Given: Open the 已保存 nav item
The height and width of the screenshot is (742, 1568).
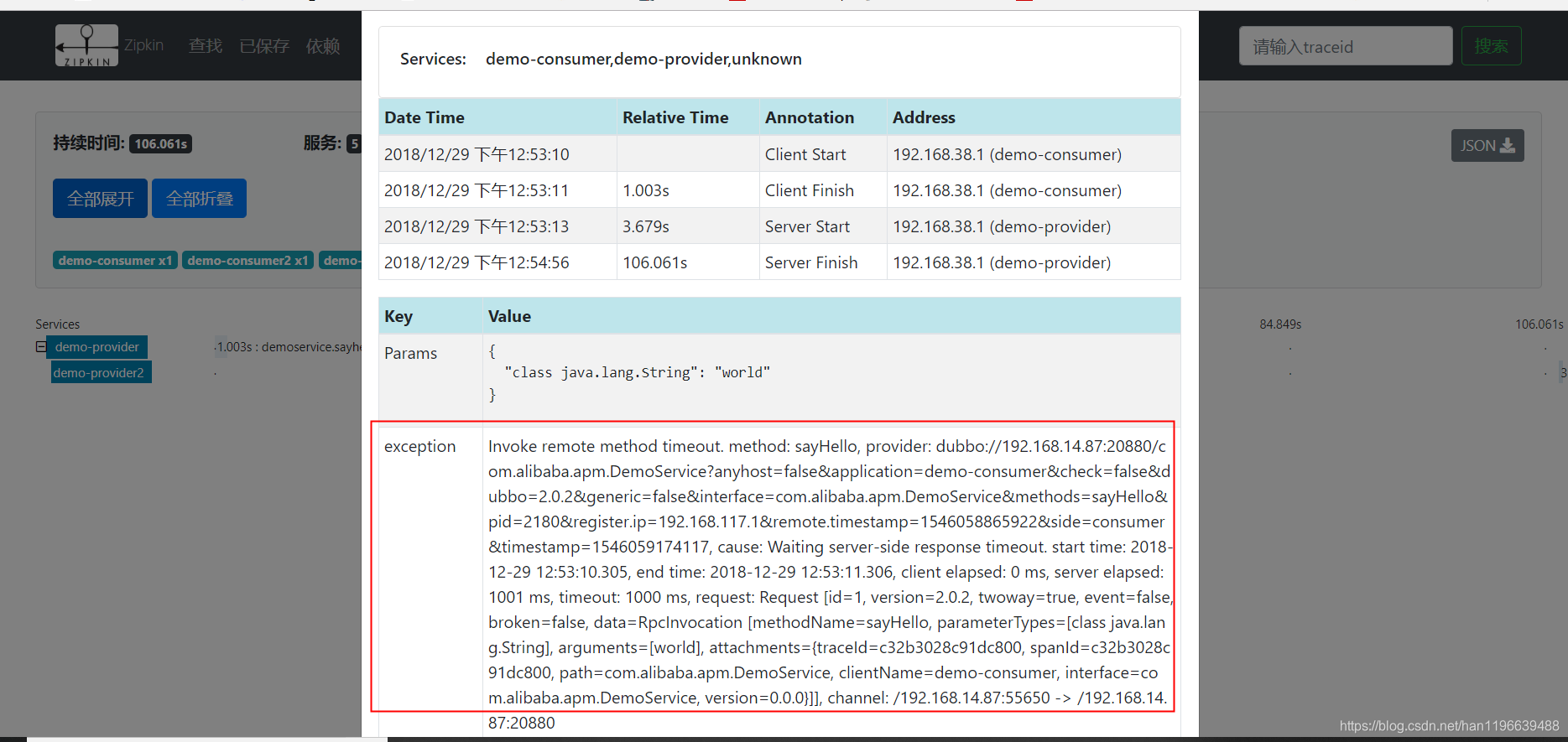Looking at the screenshot, I should (x=264, y=46).
